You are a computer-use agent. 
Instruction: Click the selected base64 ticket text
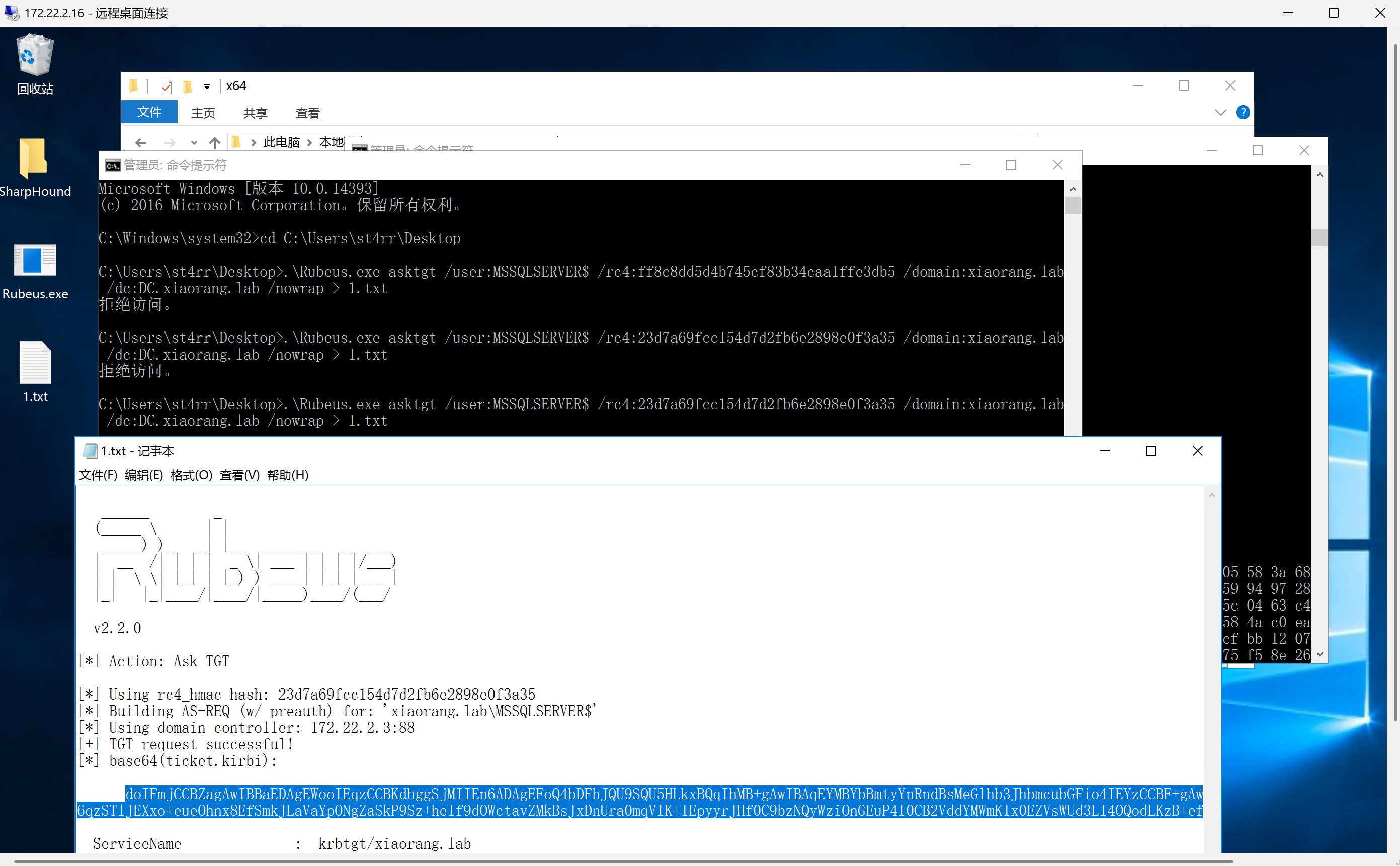click(639, 802)
